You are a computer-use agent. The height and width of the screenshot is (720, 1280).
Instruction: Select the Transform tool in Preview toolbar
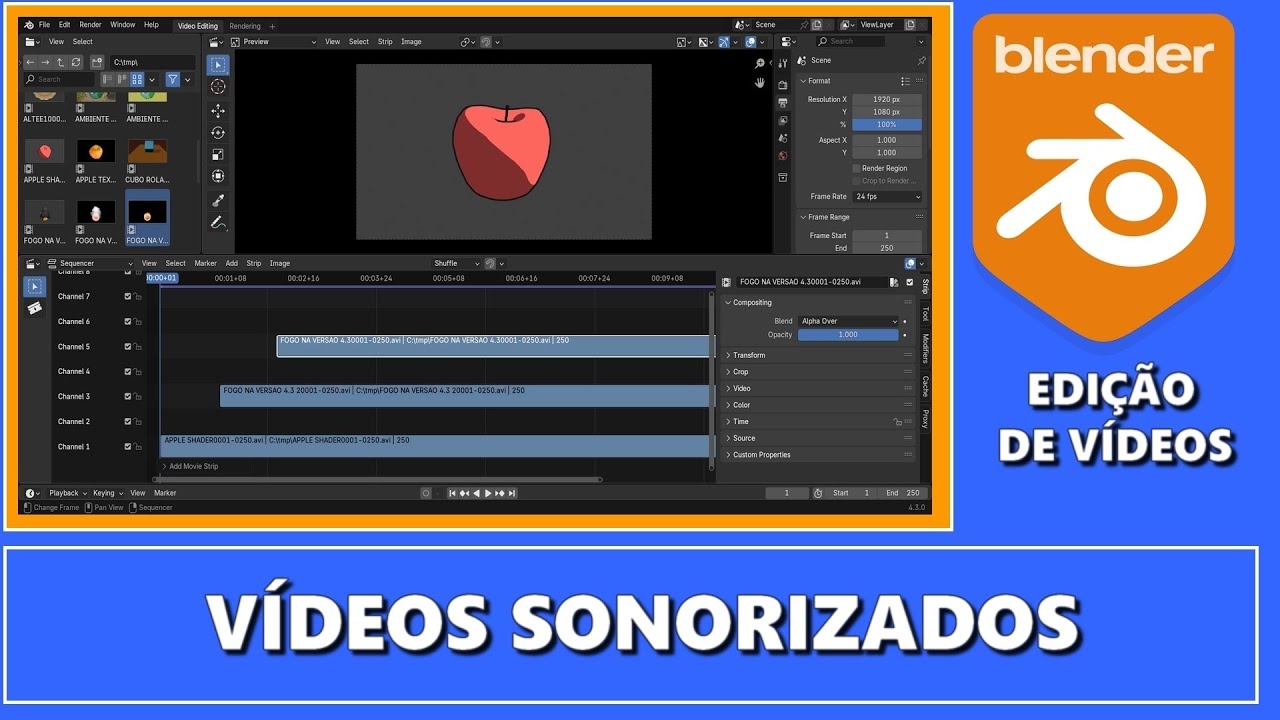point(218,176)
